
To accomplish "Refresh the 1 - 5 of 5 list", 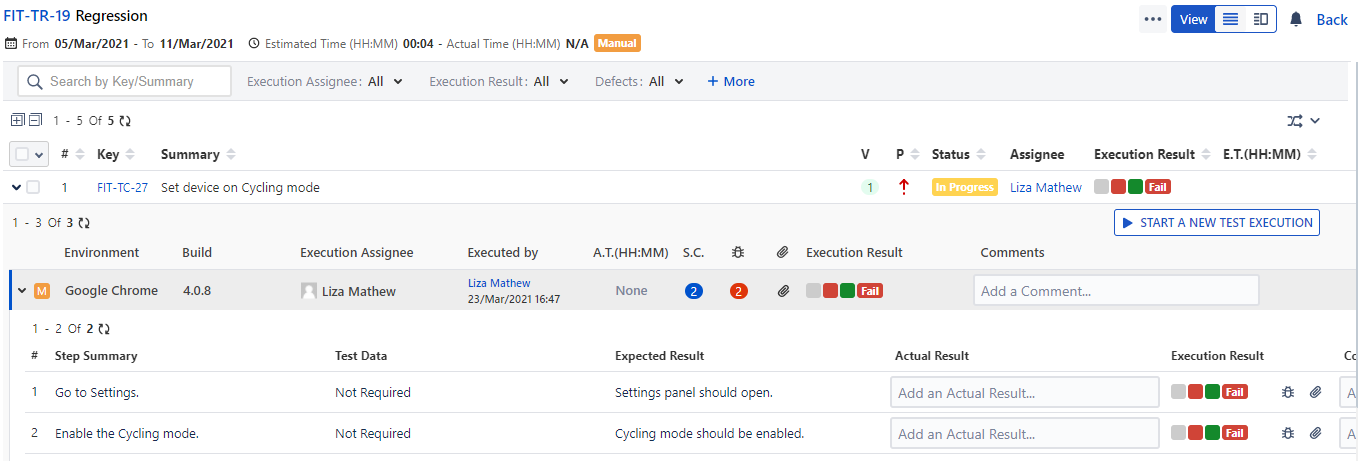I will pos(125,120).
